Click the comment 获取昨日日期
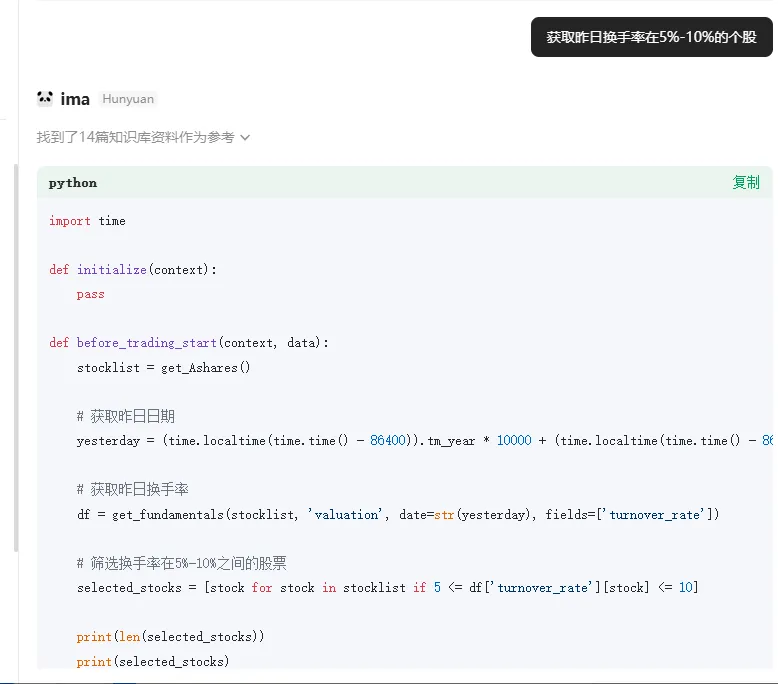This screenshot has height=684, width=778. (125, 416)
